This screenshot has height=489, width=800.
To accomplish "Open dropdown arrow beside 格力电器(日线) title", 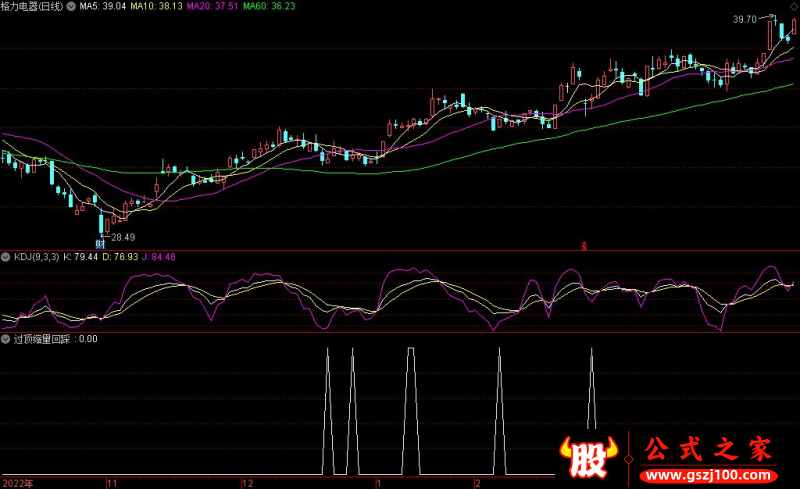I will [71, 6].
